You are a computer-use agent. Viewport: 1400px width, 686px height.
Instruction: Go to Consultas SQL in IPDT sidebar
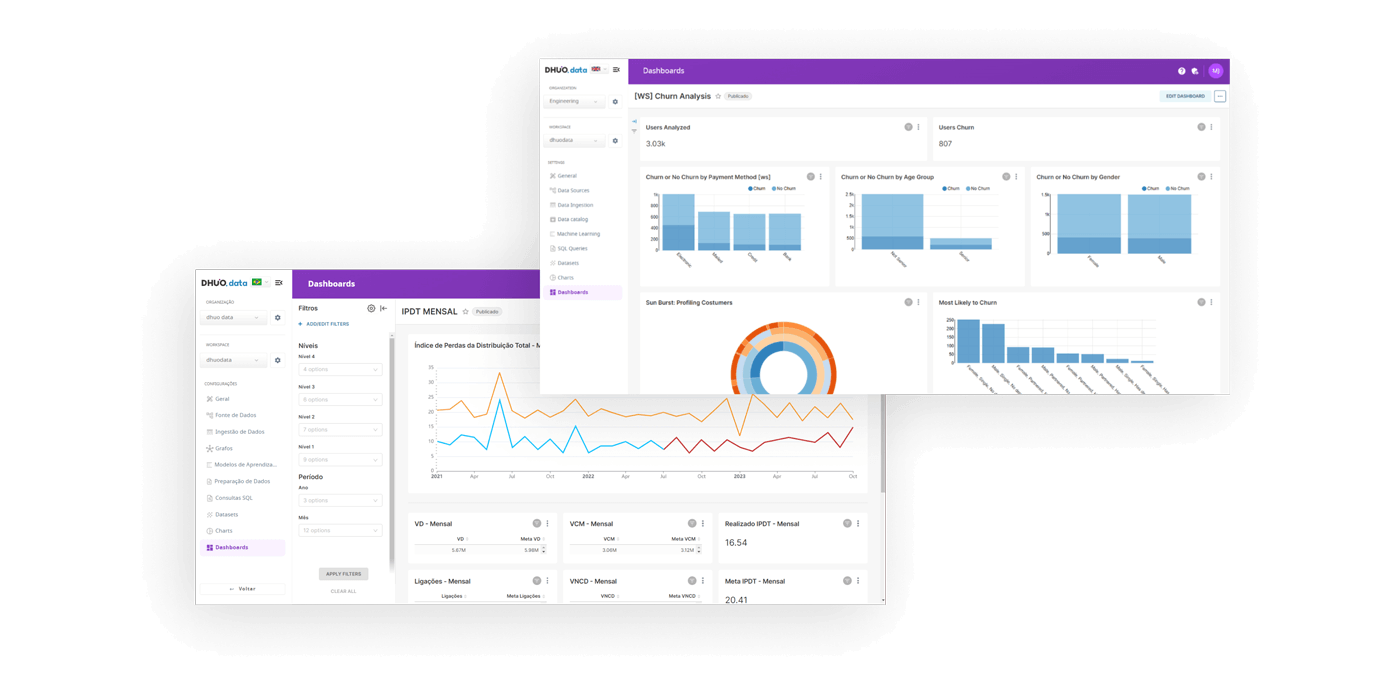coord(232,498)
